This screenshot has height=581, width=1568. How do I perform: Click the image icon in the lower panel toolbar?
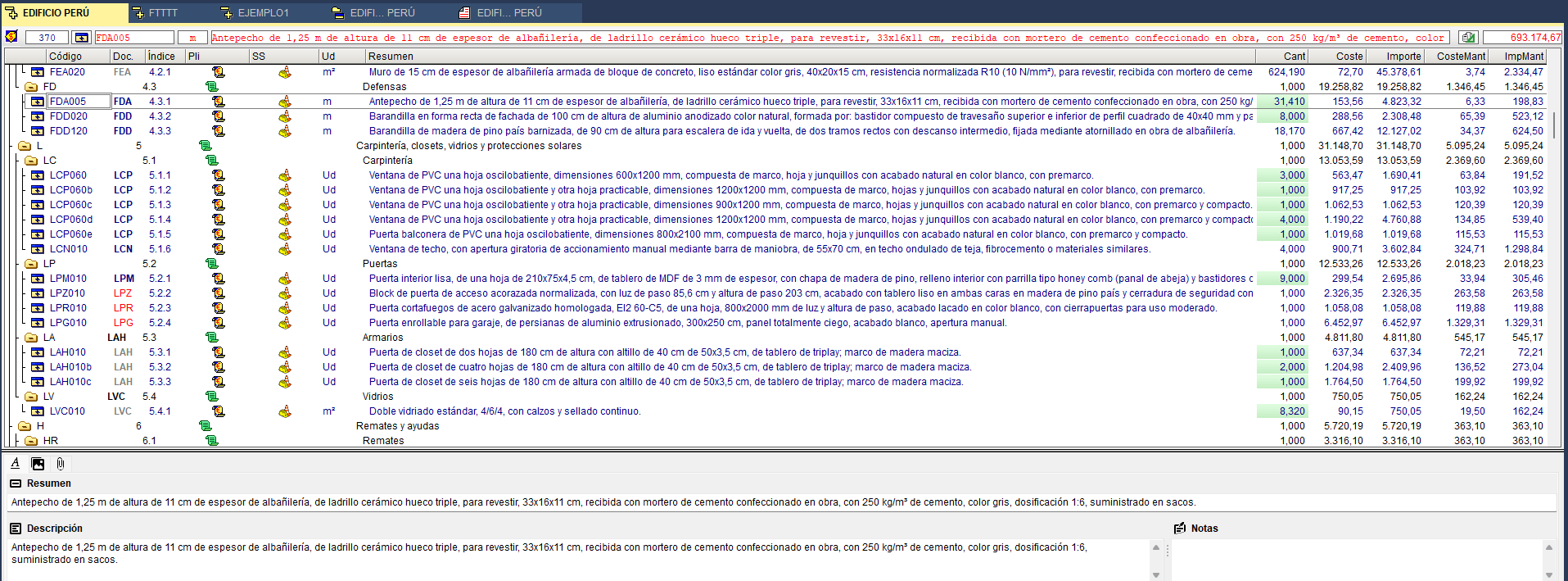click(38, 464)
